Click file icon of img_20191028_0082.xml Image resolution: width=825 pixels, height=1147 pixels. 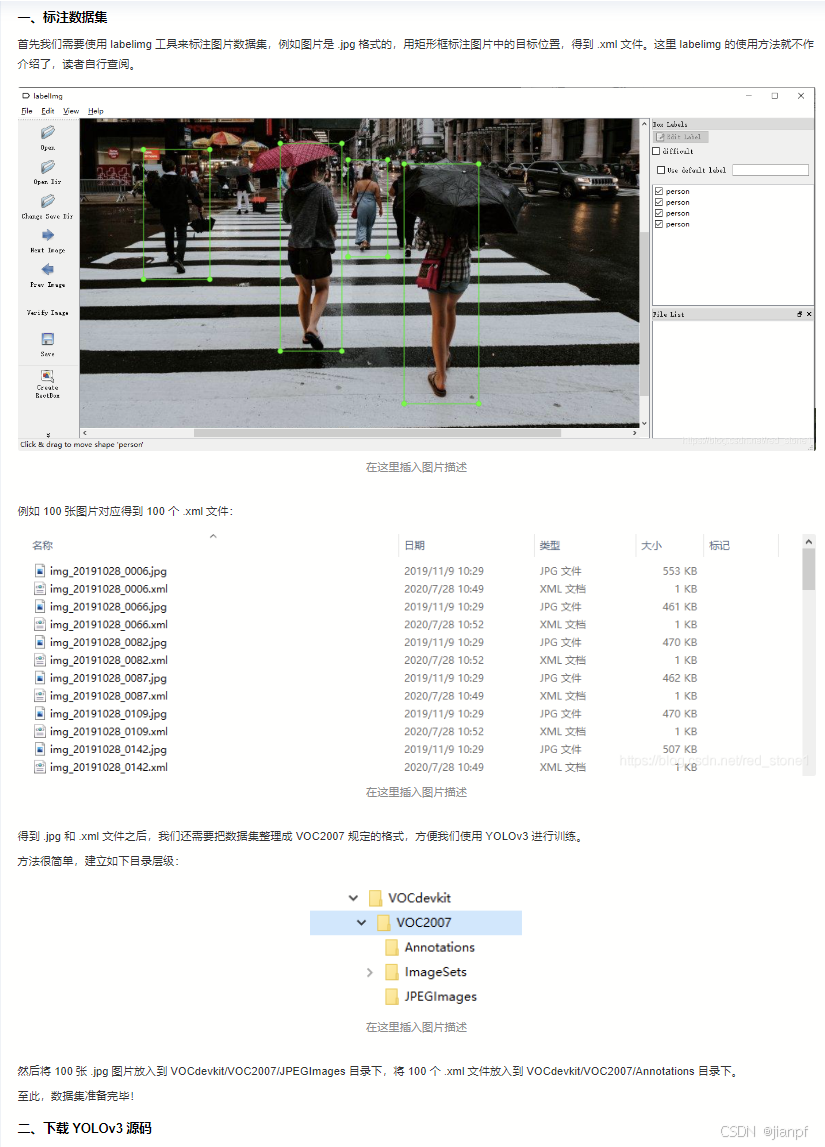(40, 660)
